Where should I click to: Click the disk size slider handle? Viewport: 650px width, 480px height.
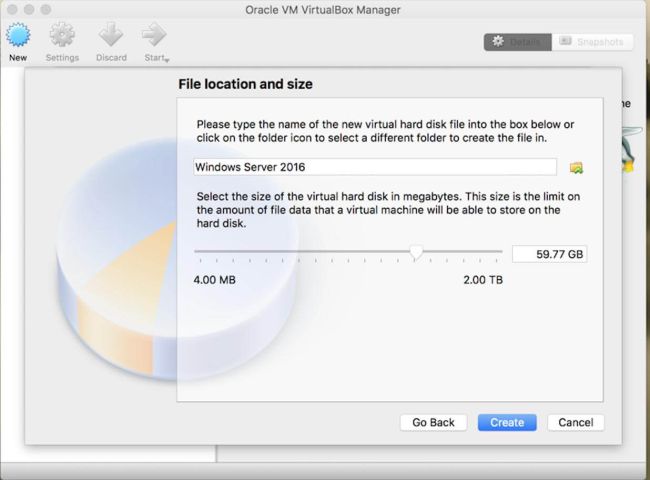point(416,253)
